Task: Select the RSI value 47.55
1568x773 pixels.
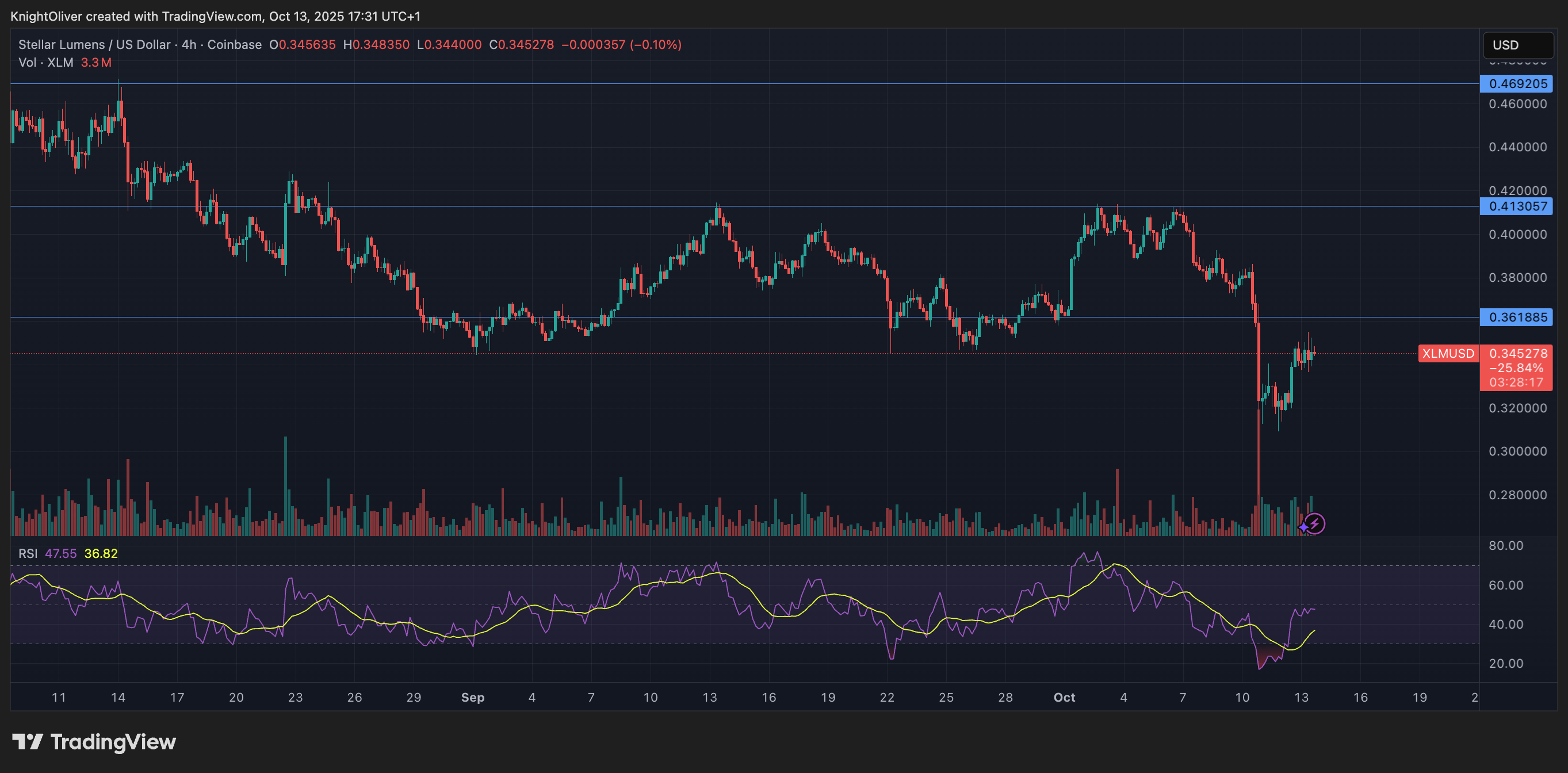Action: coord(63,553)
